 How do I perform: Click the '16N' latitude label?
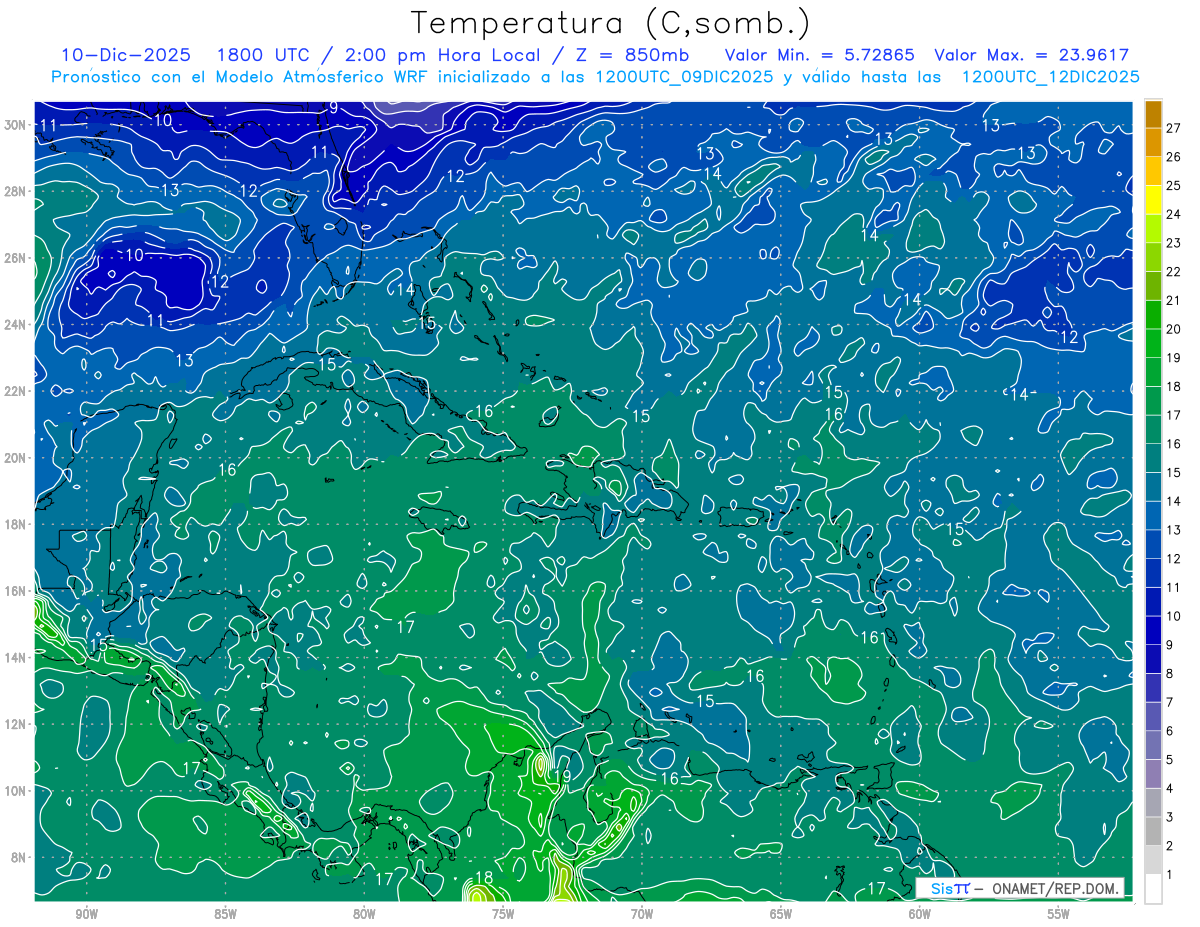17,590
